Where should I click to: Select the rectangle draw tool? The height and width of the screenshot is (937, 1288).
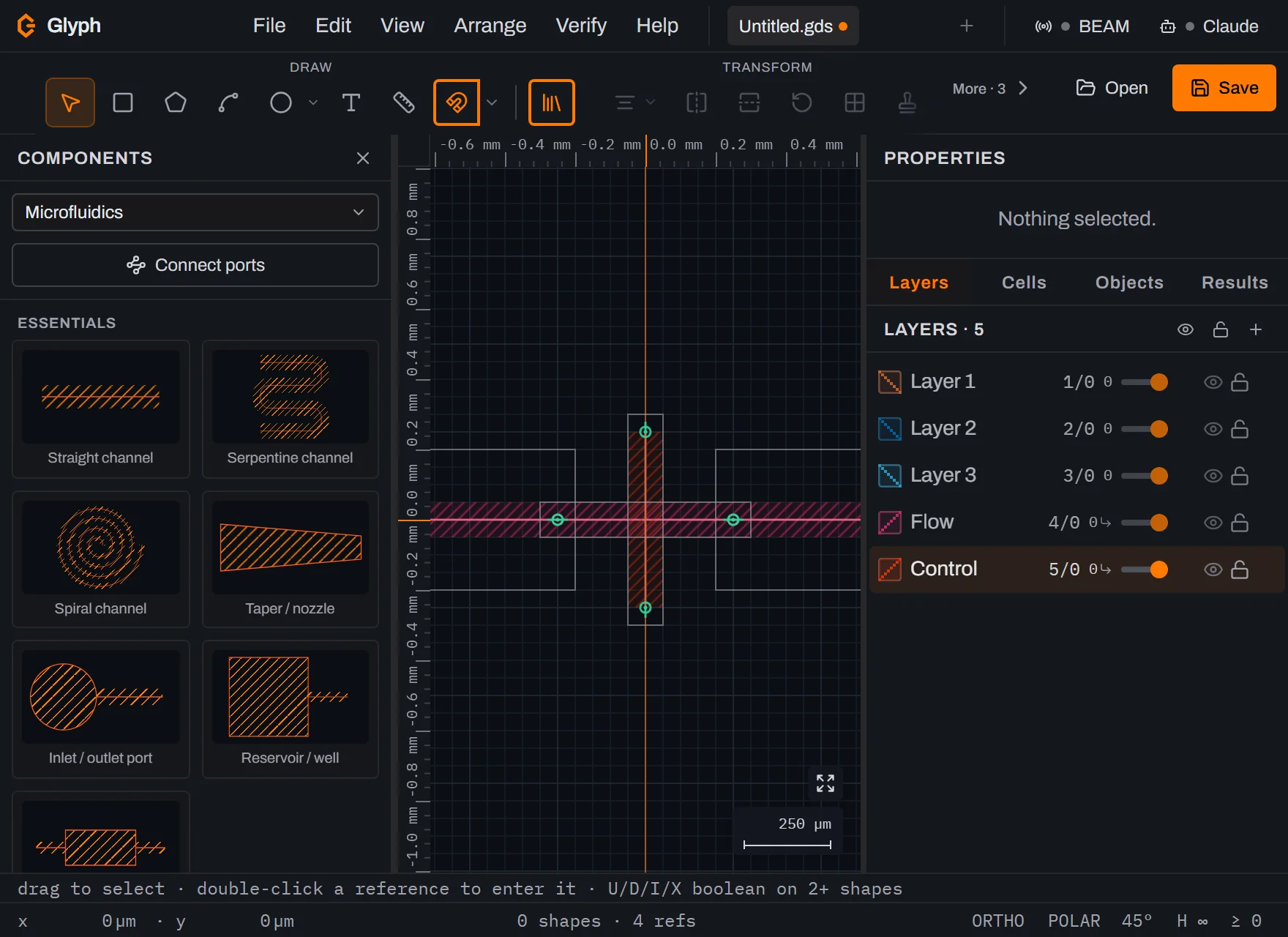pyautogui.click(x=123, y=102)
